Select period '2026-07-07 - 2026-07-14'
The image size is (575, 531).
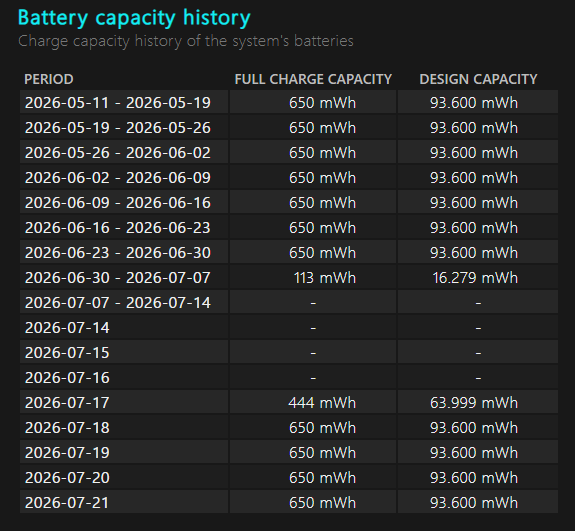(x=118, y=303)
